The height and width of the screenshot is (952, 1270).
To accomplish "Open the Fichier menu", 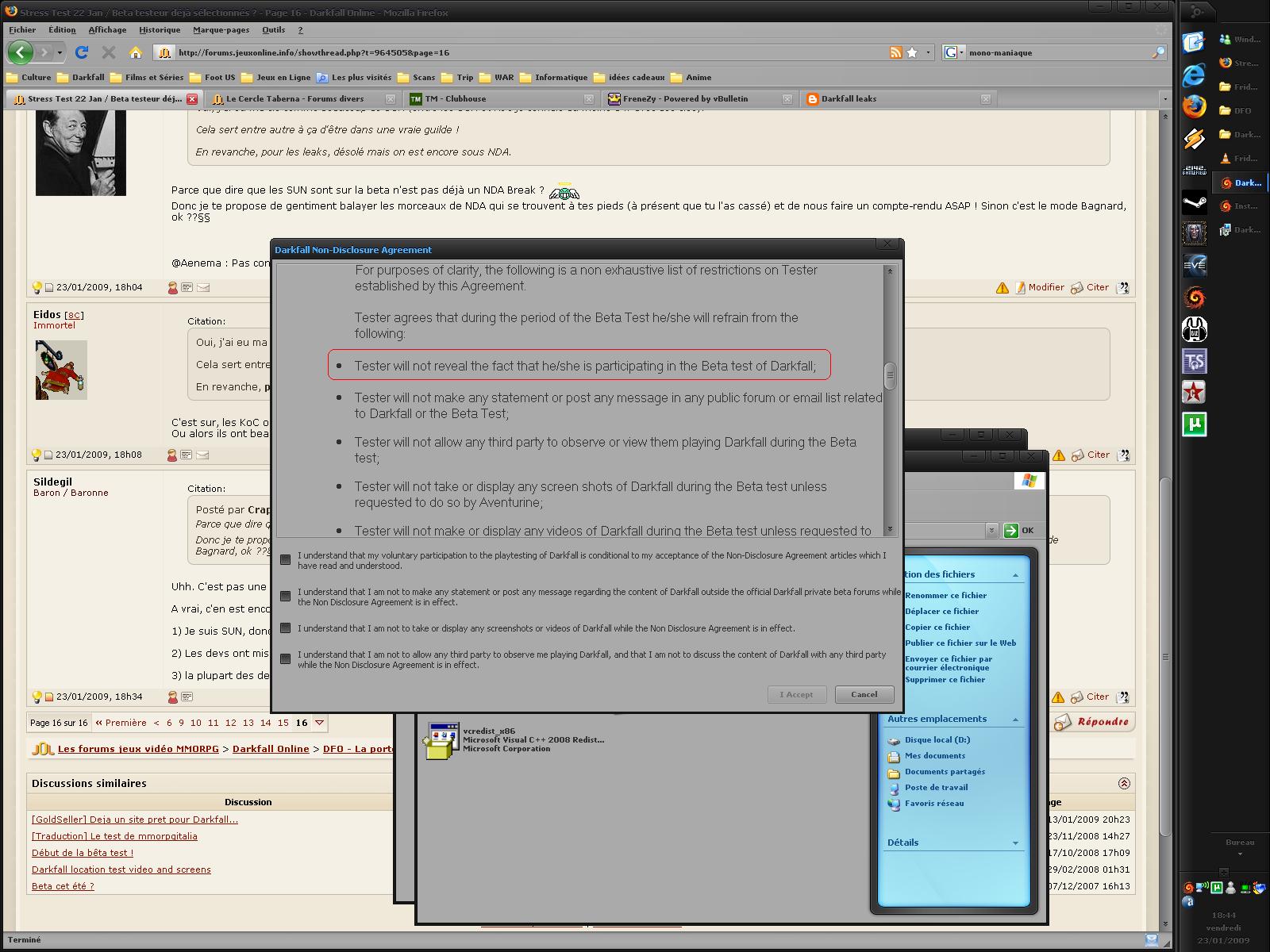I will point(22,30).
